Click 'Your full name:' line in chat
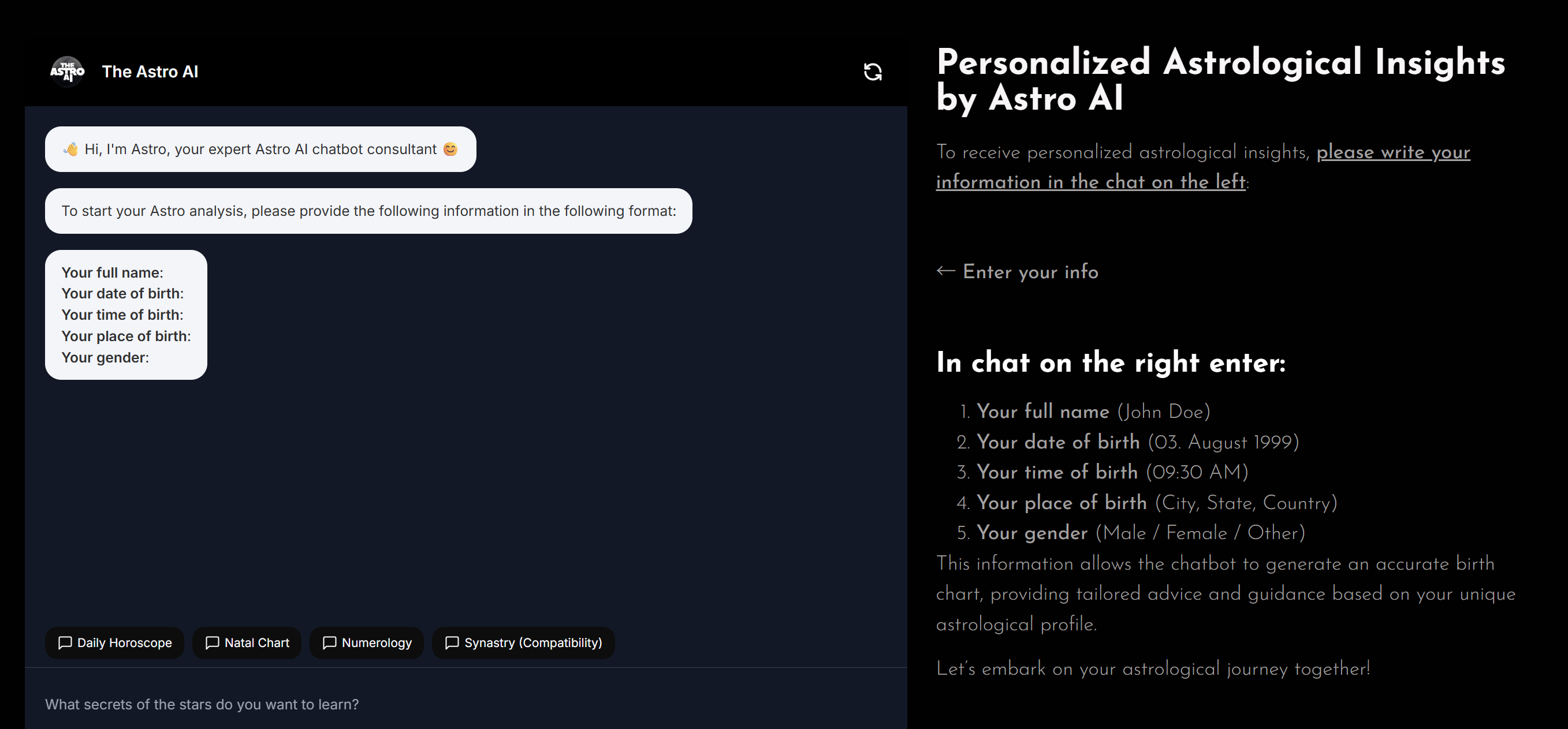1568x729 pixels. tap(113, 272)
